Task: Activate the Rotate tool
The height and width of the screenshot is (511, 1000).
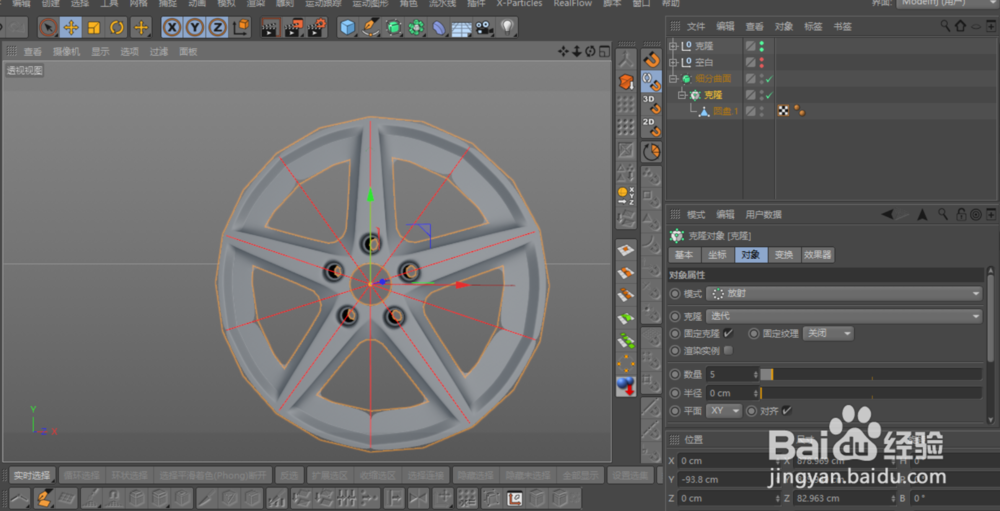Action: click(x=117, y=27)
